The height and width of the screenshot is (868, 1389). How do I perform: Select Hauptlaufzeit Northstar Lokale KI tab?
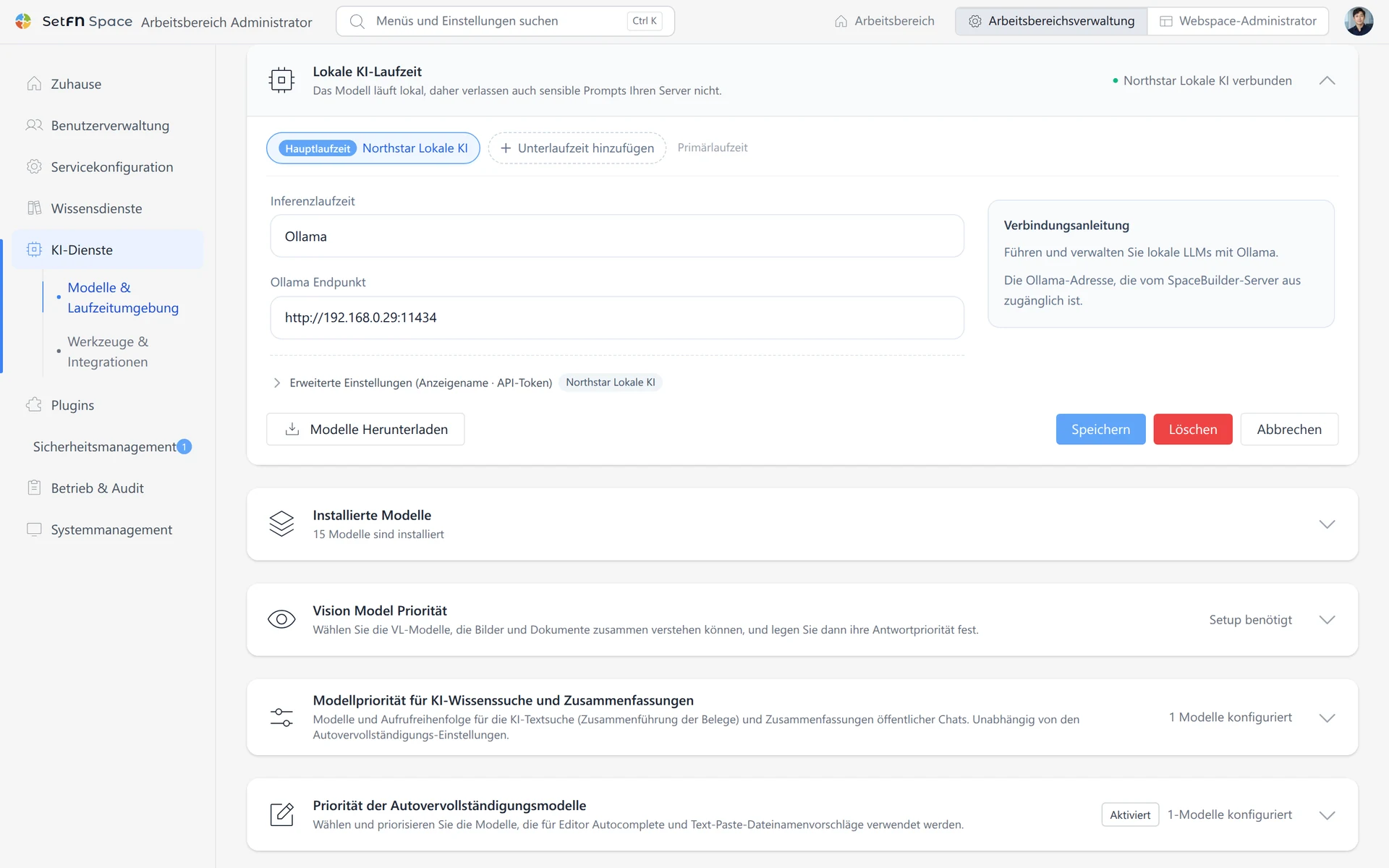tap(373, 148)
